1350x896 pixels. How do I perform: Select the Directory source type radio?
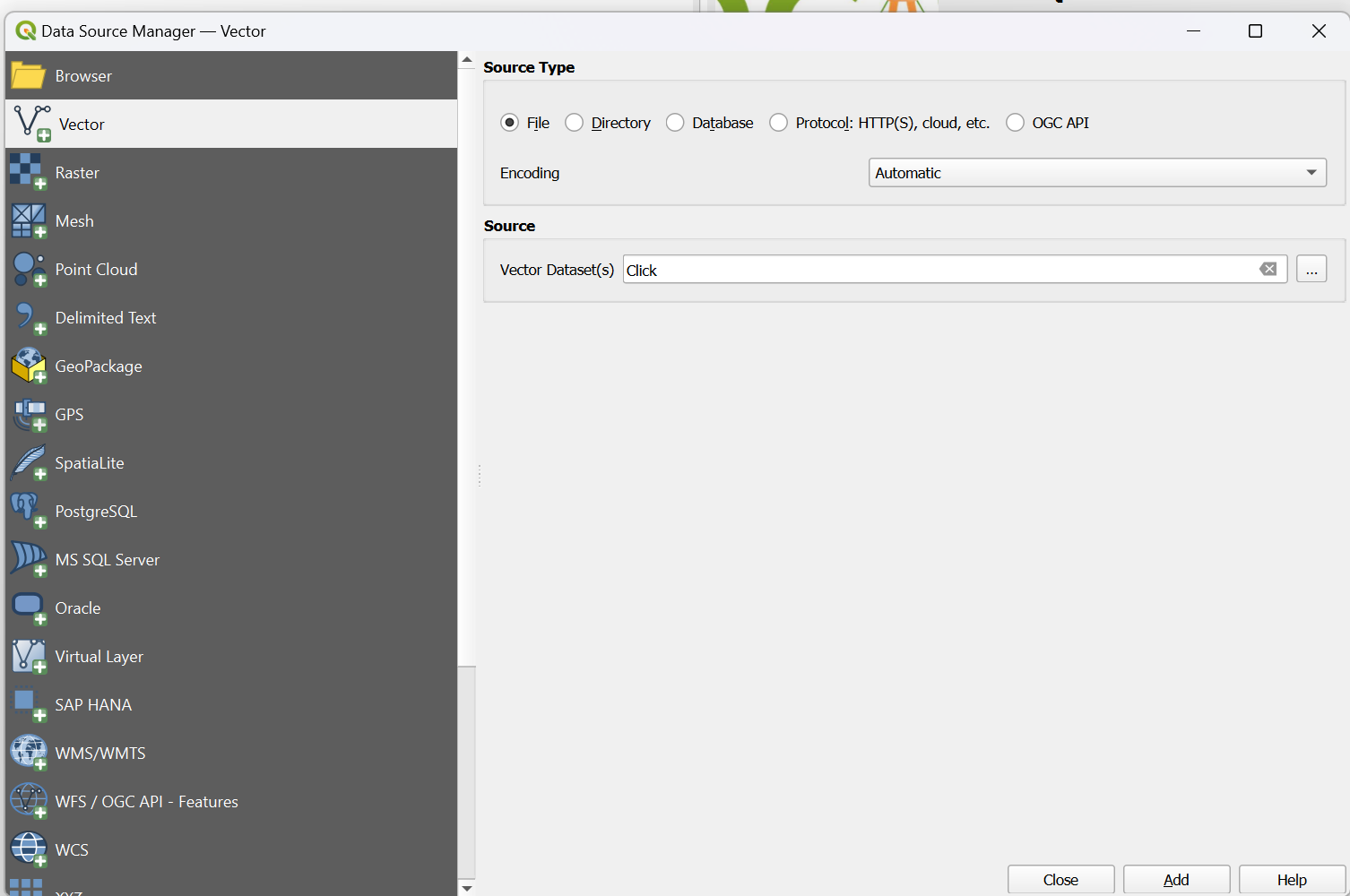coord(574,123)
